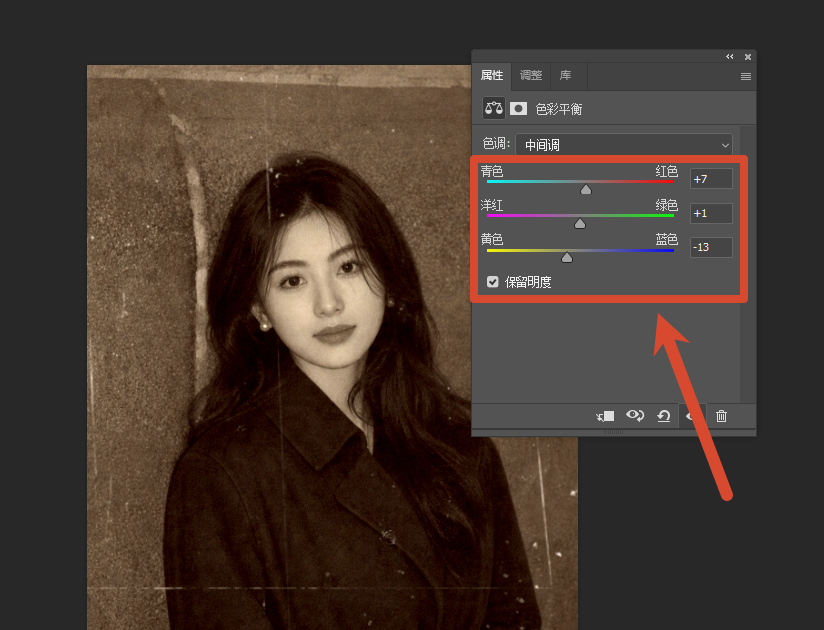The height and width of the screenshot is (630, 824).
Task: Collapse panel with double-arrow icon
Action: pyautogui.click(x=729, y=57)
